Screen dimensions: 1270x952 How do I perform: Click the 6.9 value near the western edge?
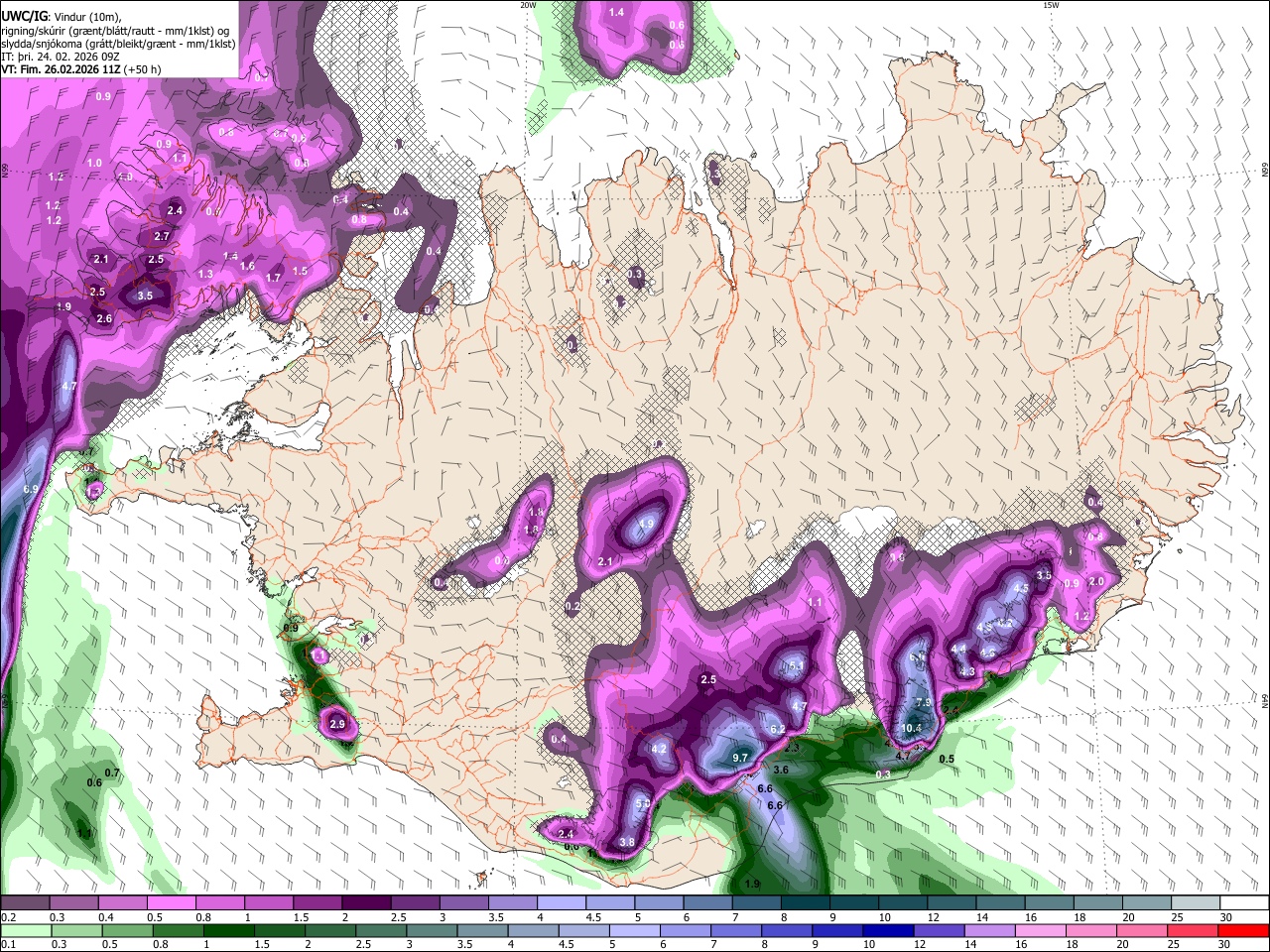pyautogui.click(x=31, y=489)
